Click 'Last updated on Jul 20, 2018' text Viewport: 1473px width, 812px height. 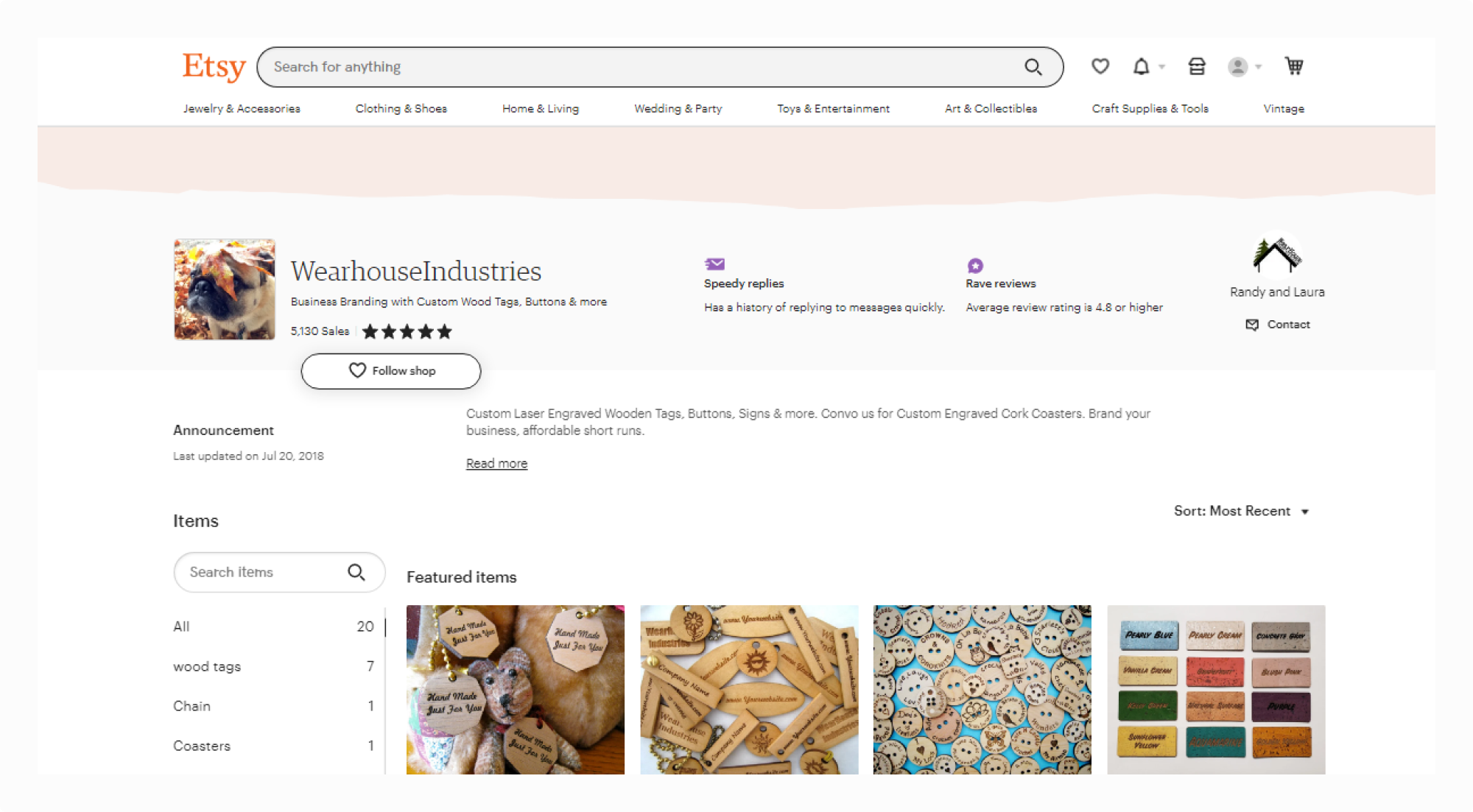248,456
